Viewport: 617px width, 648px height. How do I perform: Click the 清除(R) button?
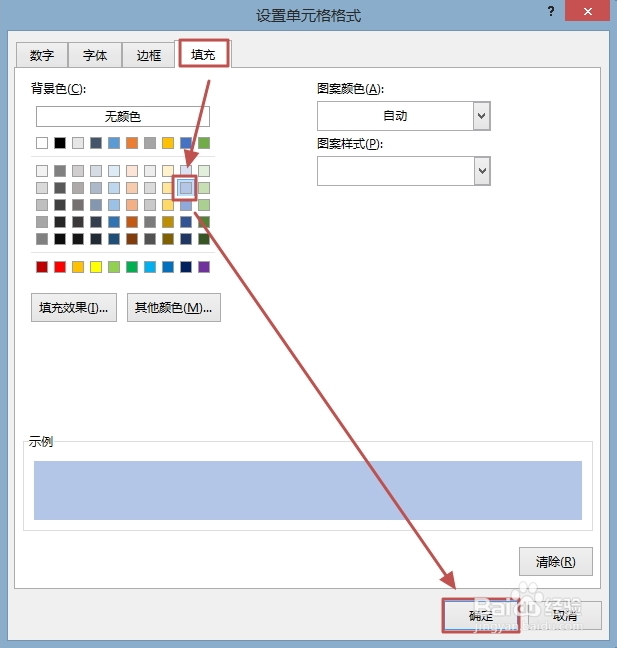(x=555, y=562)
